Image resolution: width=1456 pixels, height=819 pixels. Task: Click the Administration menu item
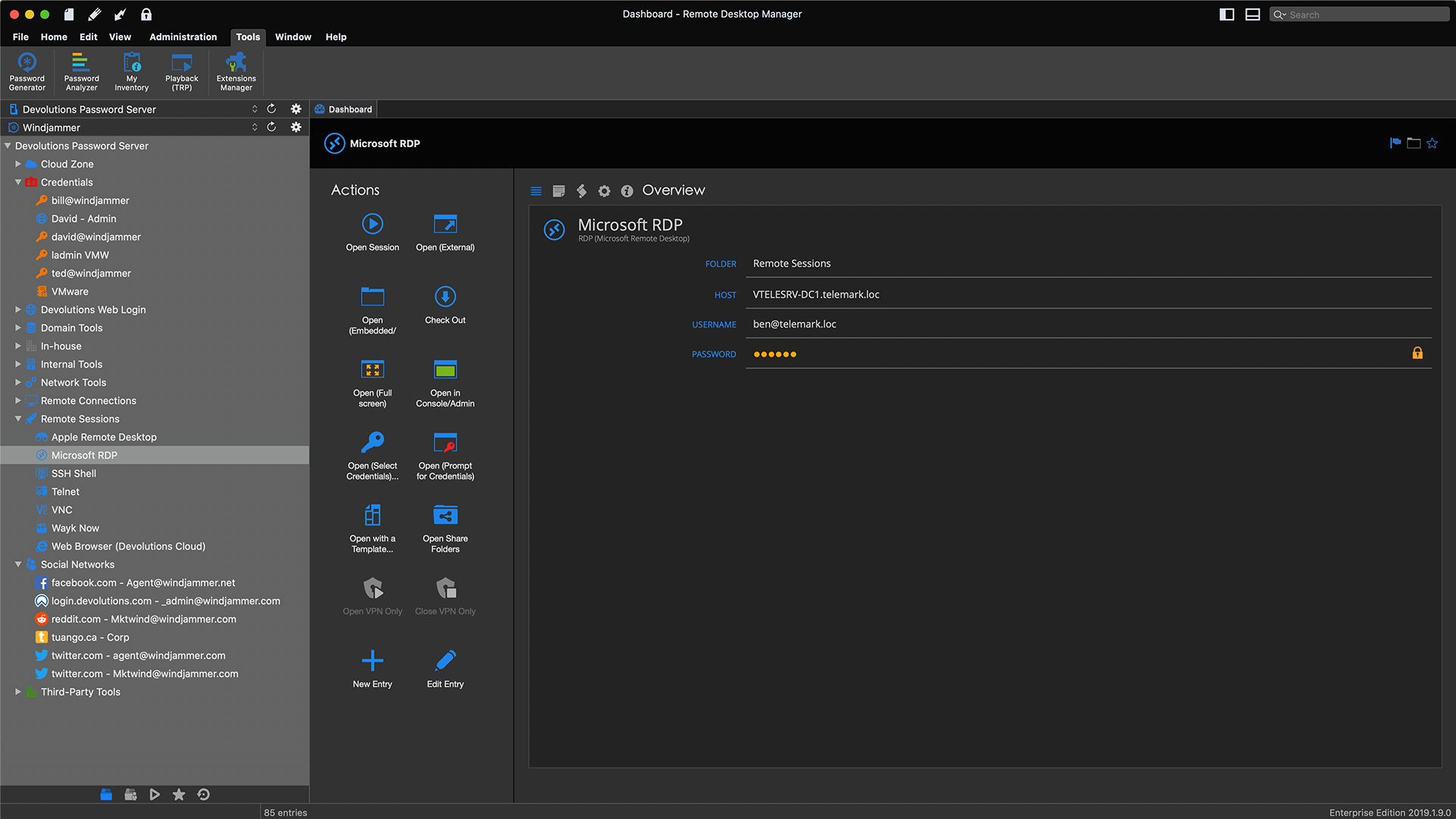click(183, 37)
